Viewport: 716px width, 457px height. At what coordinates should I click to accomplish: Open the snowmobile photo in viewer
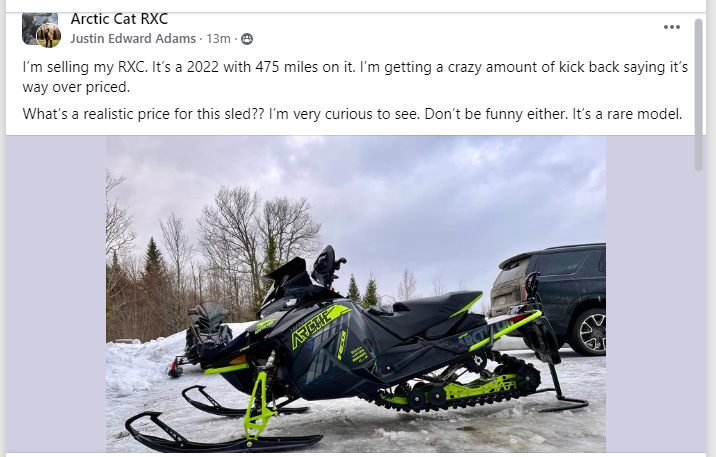[356, 294]
